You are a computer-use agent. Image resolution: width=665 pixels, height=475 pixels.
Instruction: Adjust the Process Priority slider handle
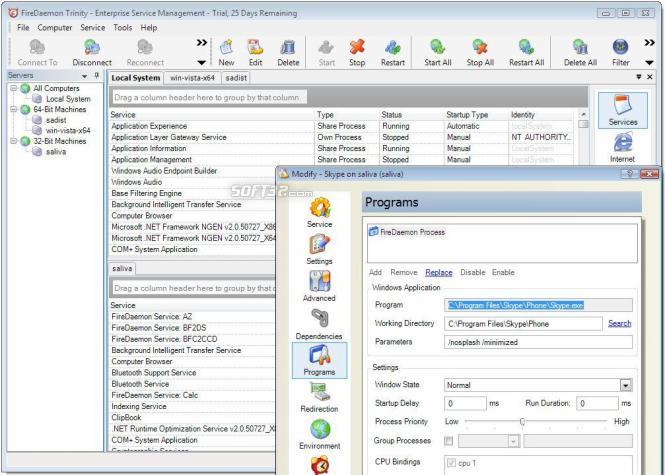point(522,422)
